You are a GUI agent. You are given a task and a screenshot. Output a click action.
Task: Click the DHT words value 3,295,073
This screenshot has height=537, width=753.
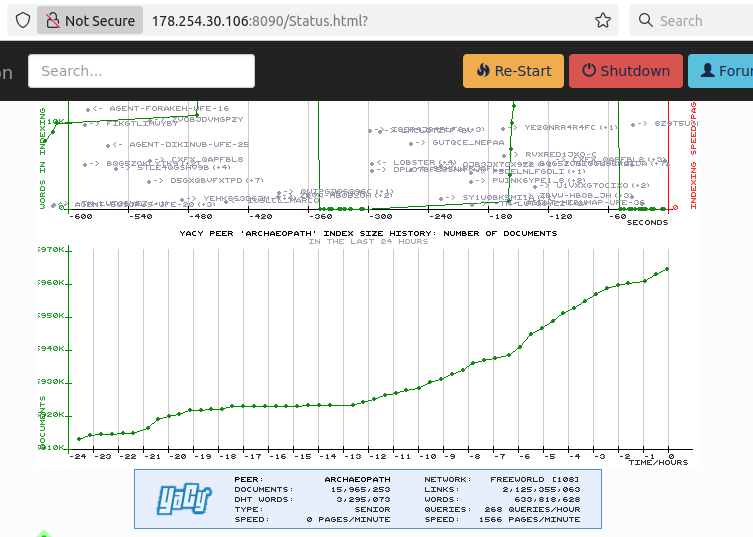click(363, 500)
